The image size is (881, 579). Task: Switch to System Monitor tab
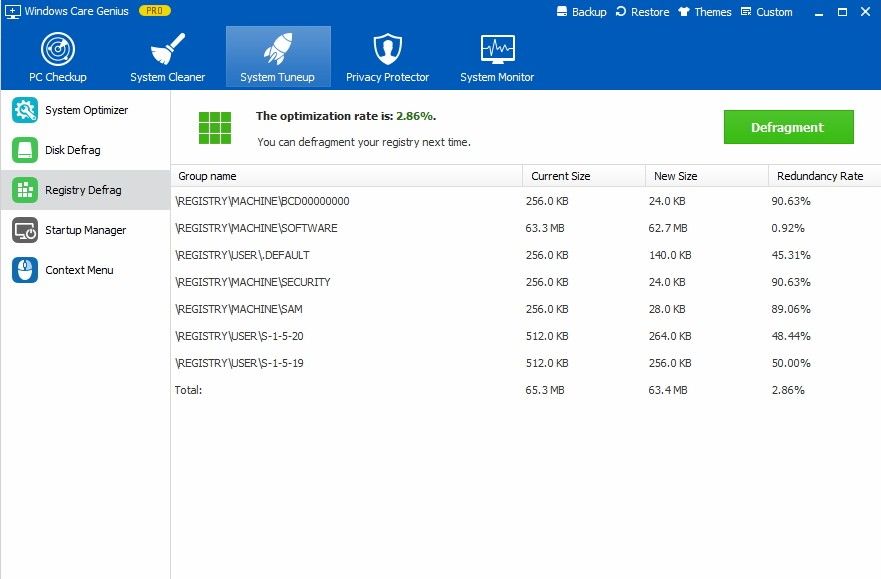497,57
